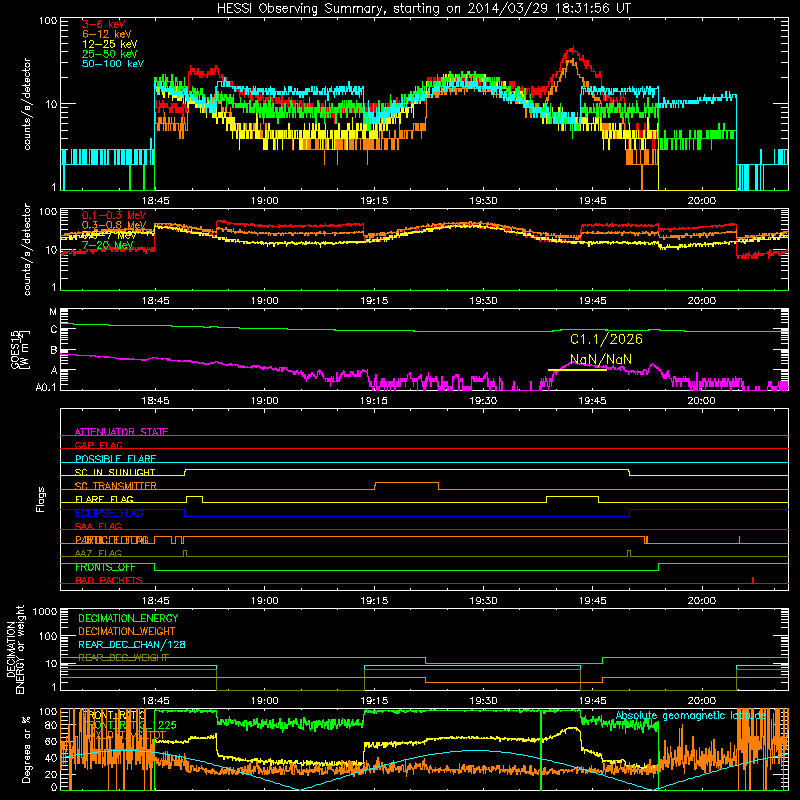Select the 3-6 keV legend label

pos(104,24)
